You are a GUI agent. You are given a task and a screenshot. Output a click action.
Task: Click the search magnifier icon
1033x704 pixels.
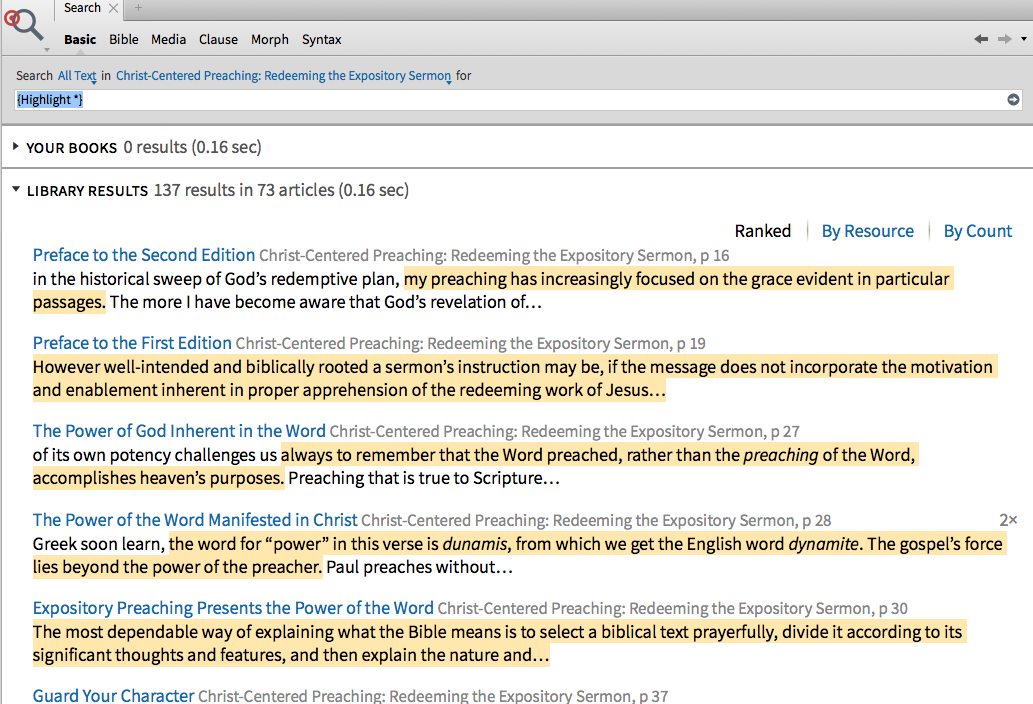(x=23, y=24)
